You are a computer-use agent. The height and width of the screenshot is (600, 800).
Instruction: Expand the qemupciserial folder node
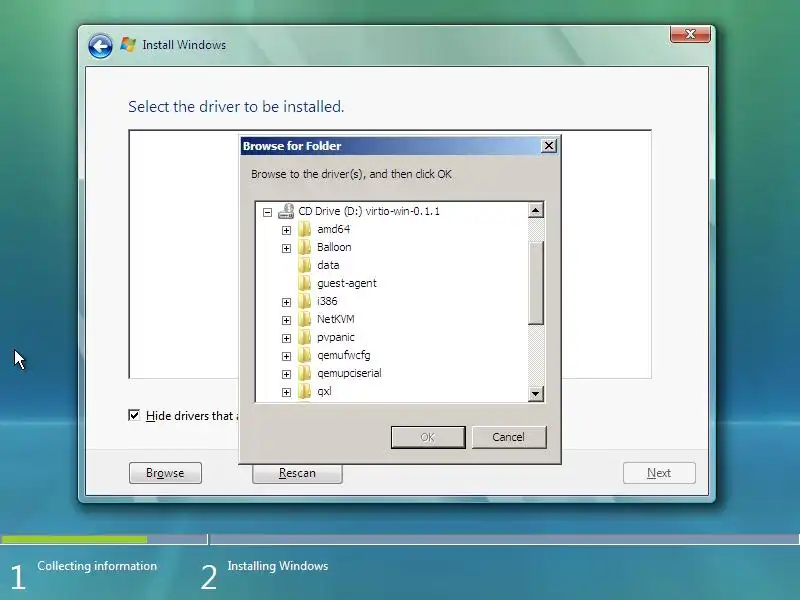(286, 374)
